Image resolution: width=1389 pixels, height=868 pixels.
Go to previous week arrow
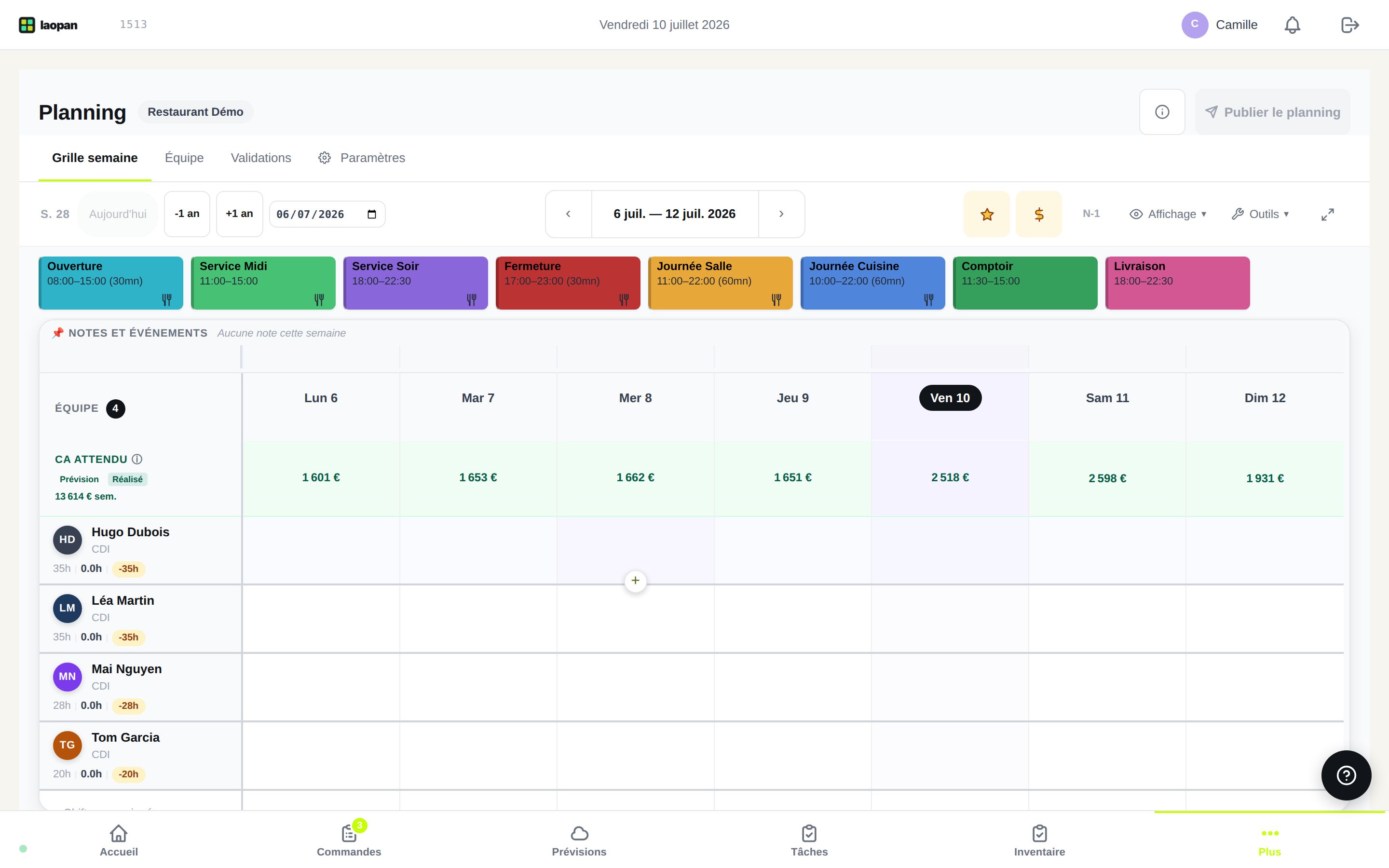click(x=568, y=214)
